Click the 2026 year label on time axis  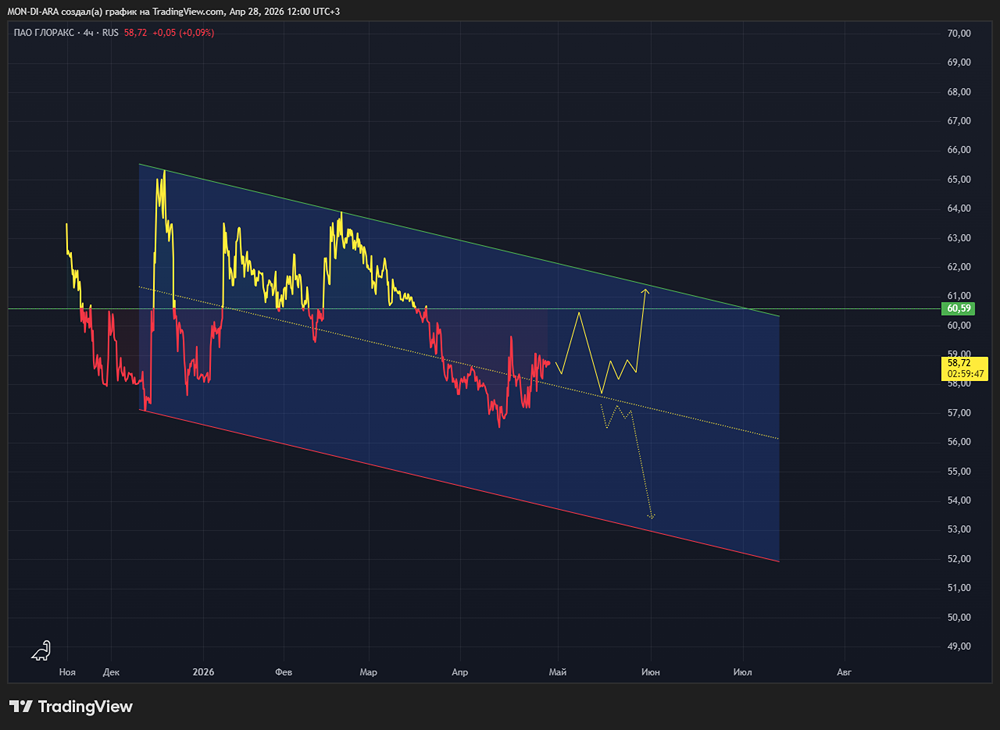coord(203,672)
